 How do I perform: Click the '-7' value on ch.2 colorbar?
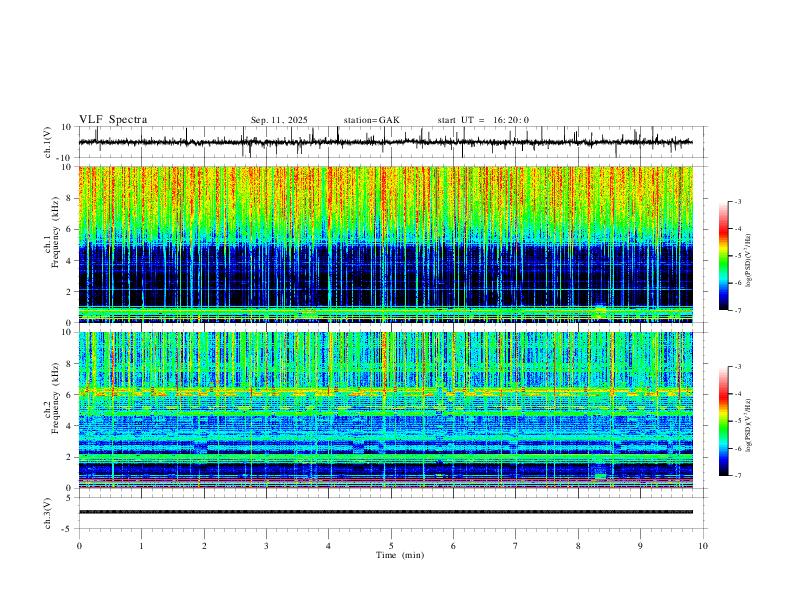[737, 476]
